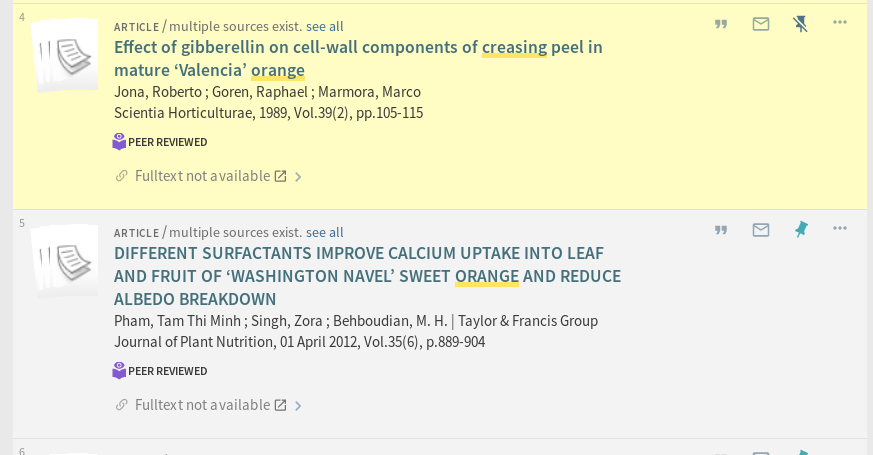Pin the partially visible sixth result

point(800,452)
